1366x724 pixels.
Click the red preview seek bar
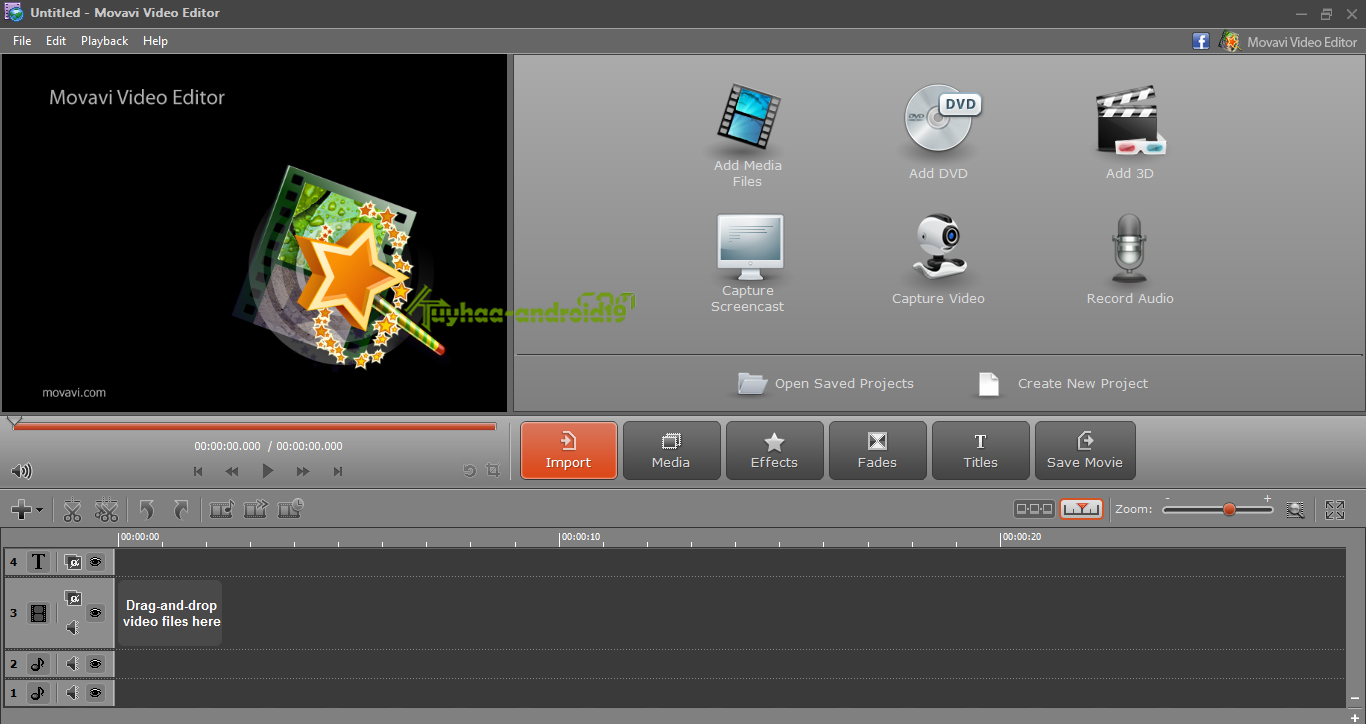[x=255, y=427]
